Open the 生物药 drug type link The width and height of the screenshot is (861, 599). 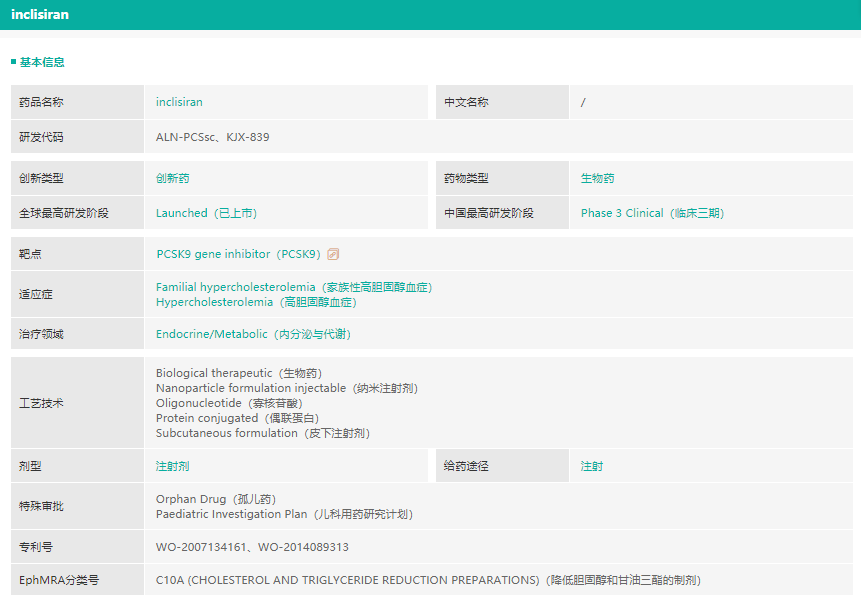(597, 178)
